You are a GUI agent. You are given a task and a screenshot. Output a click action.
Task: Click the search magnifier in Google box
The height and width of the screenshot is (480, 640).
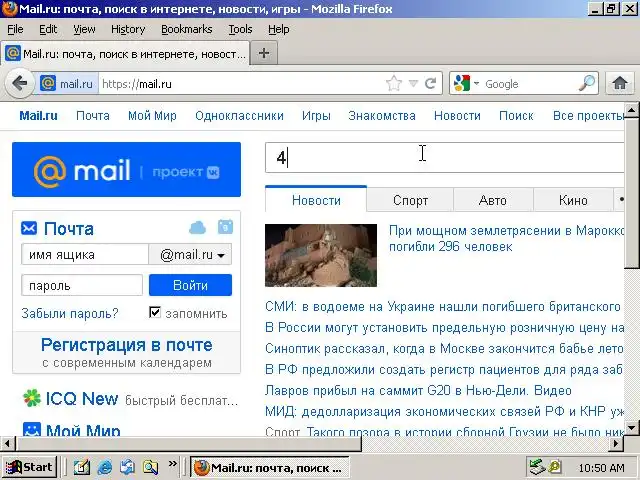point(587,83)
